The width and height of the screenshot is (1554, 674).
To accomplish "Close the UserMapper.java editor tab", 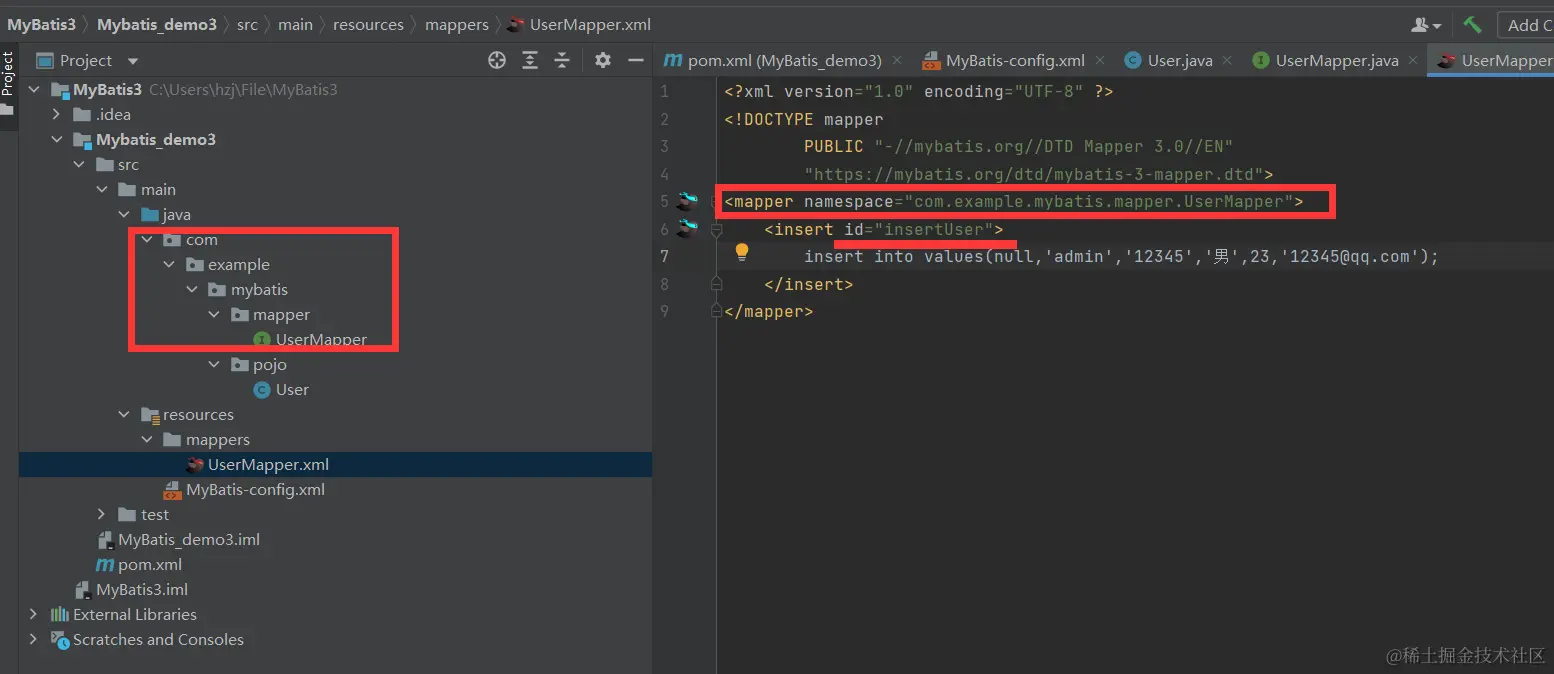I will pyautogui.click(x=1413, y=60).
